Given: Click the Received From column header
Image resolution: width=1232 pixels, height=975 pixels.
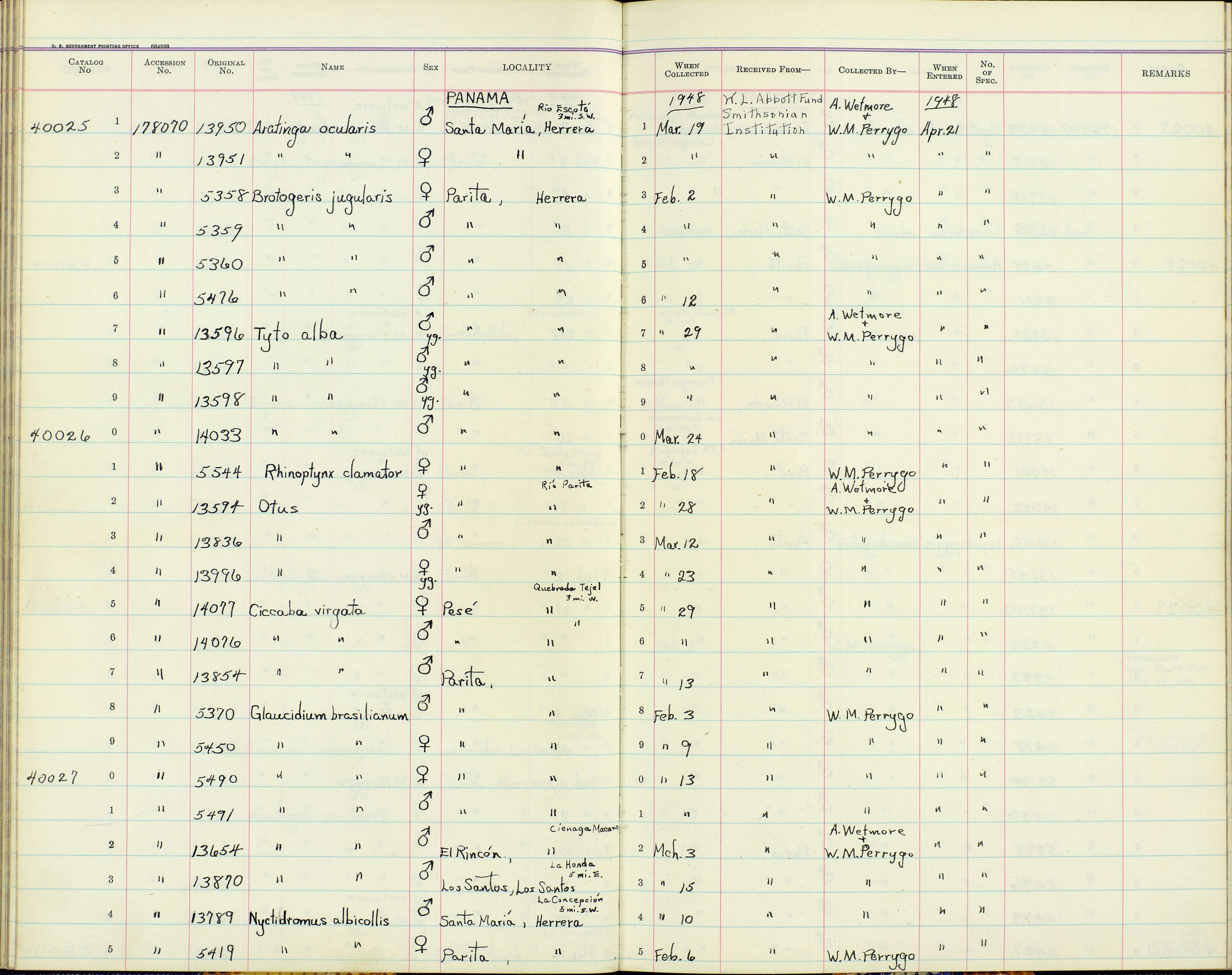Looking at the screenshot, I should (x=773, y=70).
